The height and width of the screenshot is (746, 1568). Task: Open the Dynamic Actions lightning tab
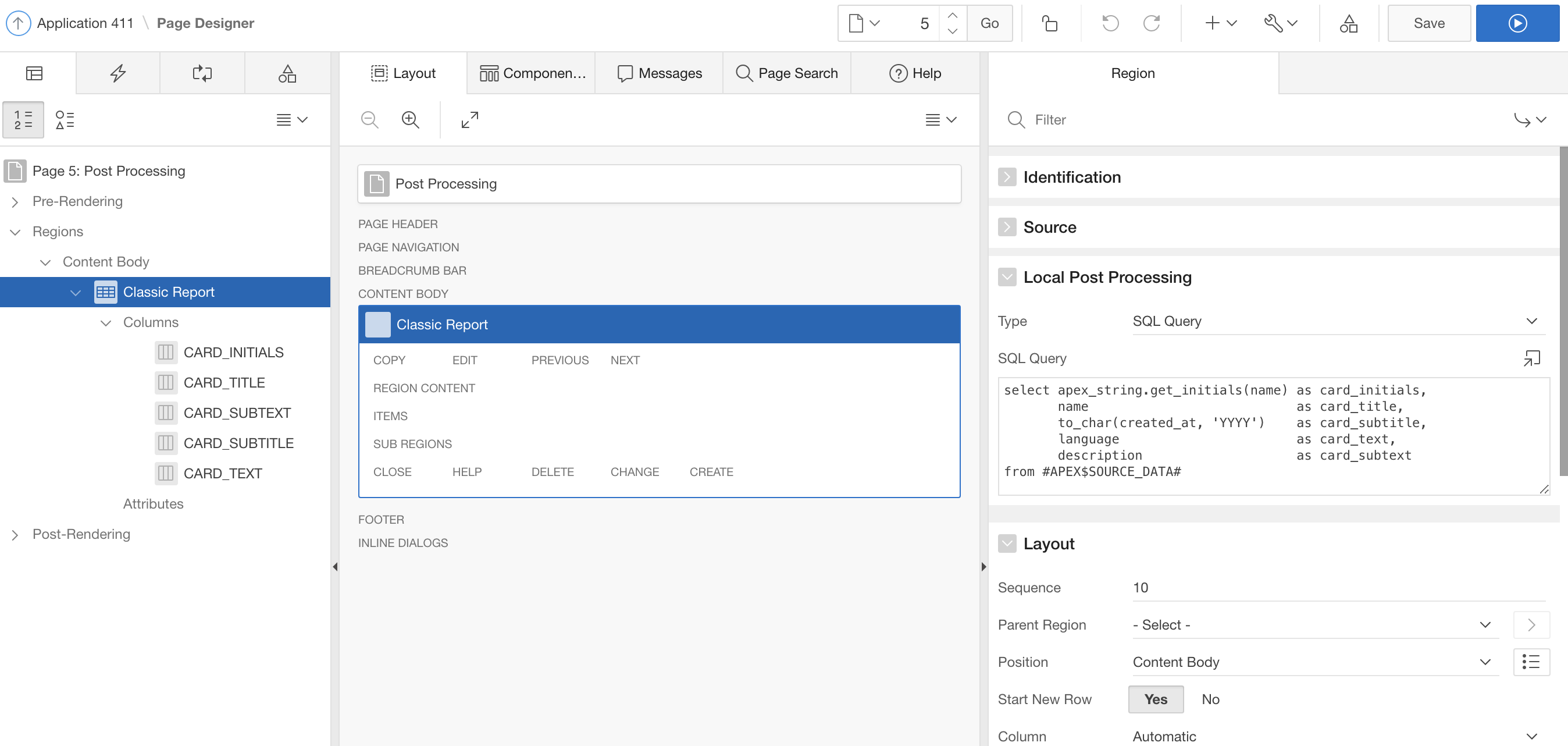pyautogui.click(x=117, y=73)
